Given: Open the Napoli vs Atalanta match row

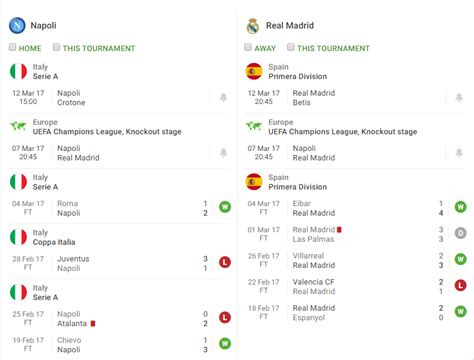Looking at the screenshot, I should [120, 319].
